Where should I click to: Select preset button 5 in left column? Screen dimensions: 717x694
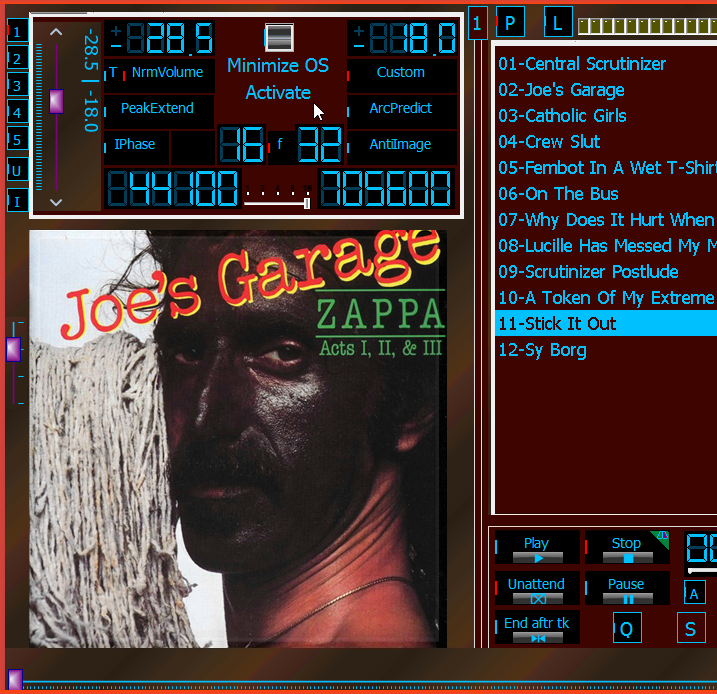click(17, 139)
